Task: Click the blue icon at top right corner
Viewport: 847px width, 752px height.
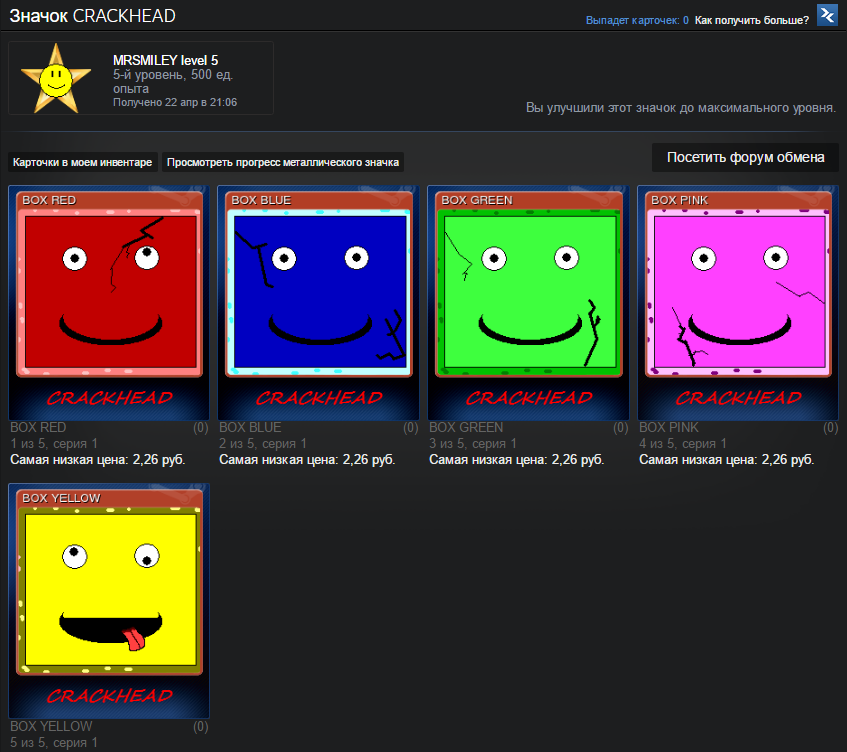Action: coord(827,15)
